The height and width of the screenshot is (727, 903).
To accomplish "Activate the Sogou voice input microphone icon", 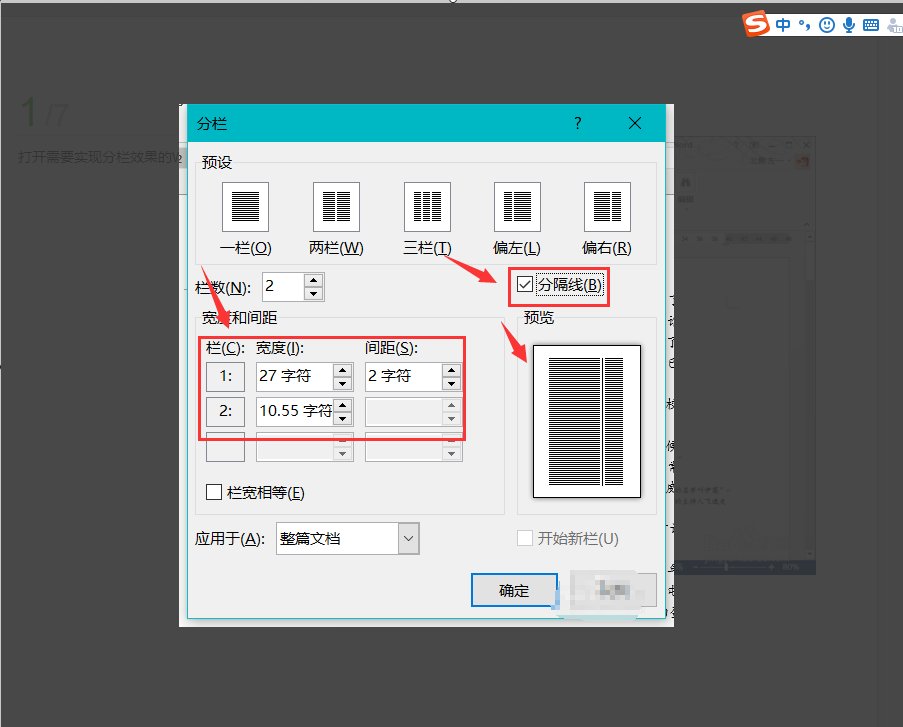I will click(848, 23).
